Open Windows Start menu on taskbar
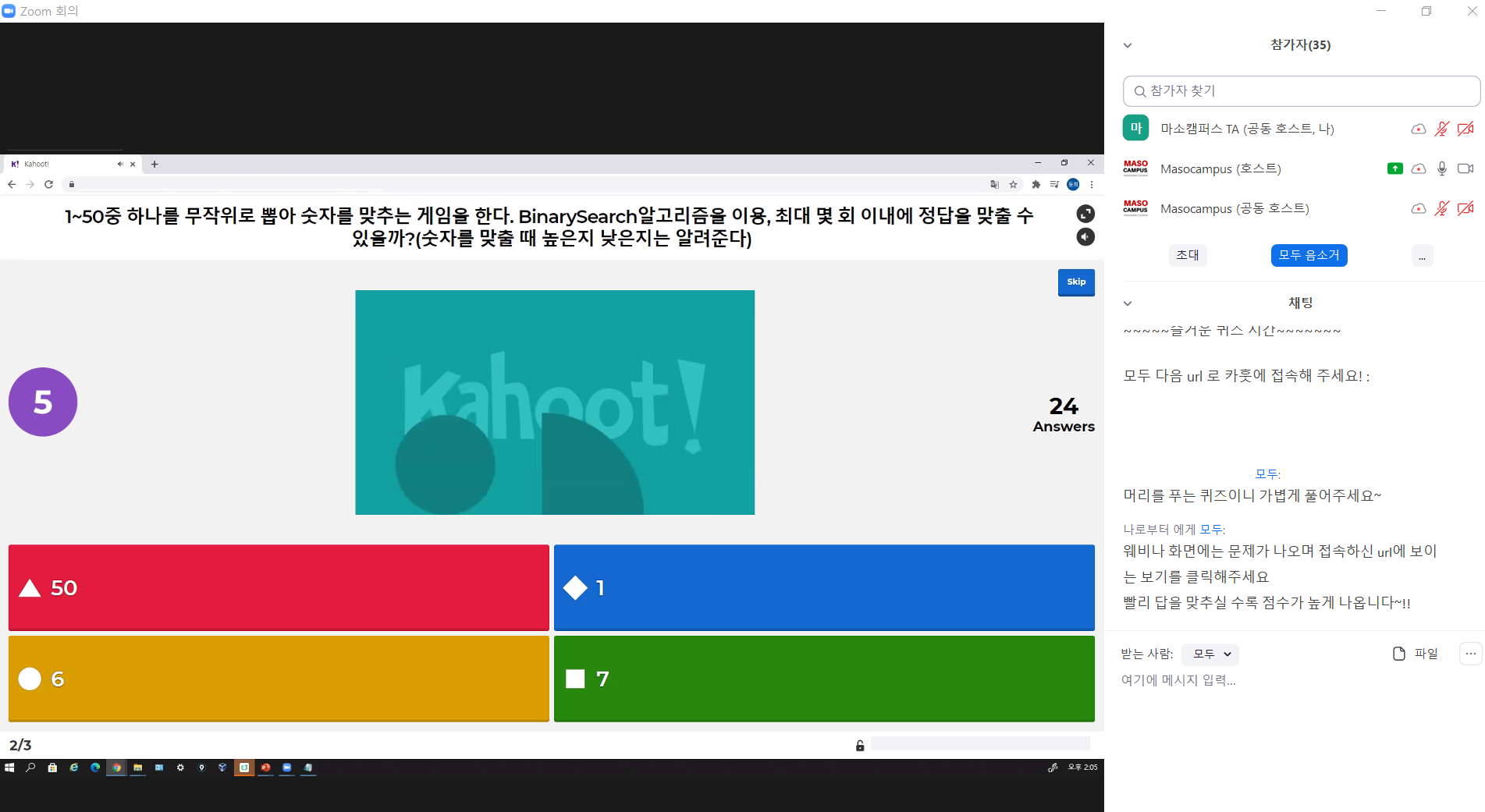The width and height of the screenshot is (1485, 812). tap(9, 768)
